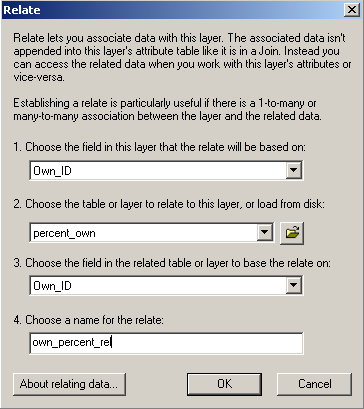Click the Relate title bar text
364x409 pixels.
point(22,10)
